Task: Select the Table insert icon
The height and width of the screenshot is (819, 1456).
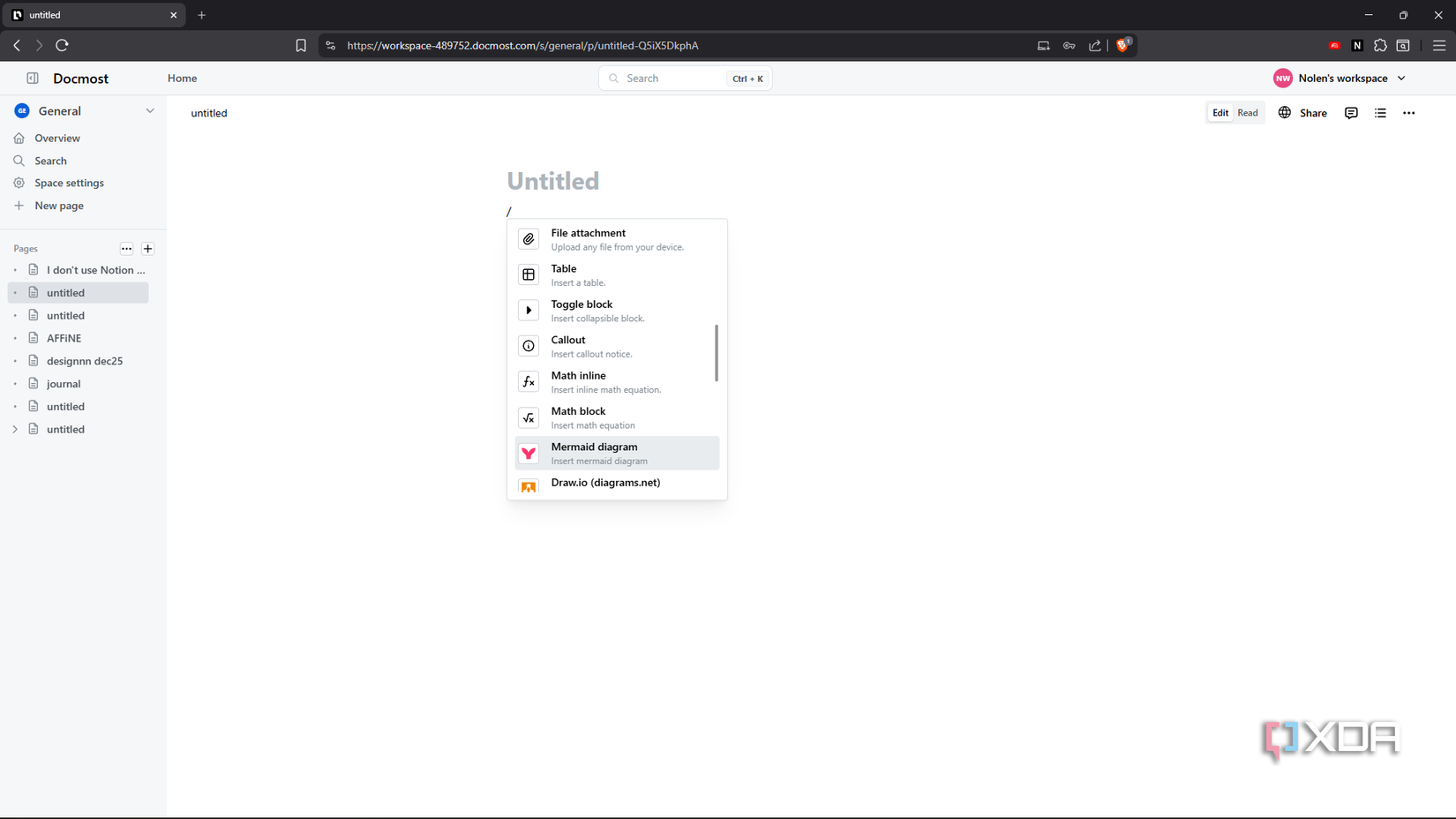Action: click(529, 274)
